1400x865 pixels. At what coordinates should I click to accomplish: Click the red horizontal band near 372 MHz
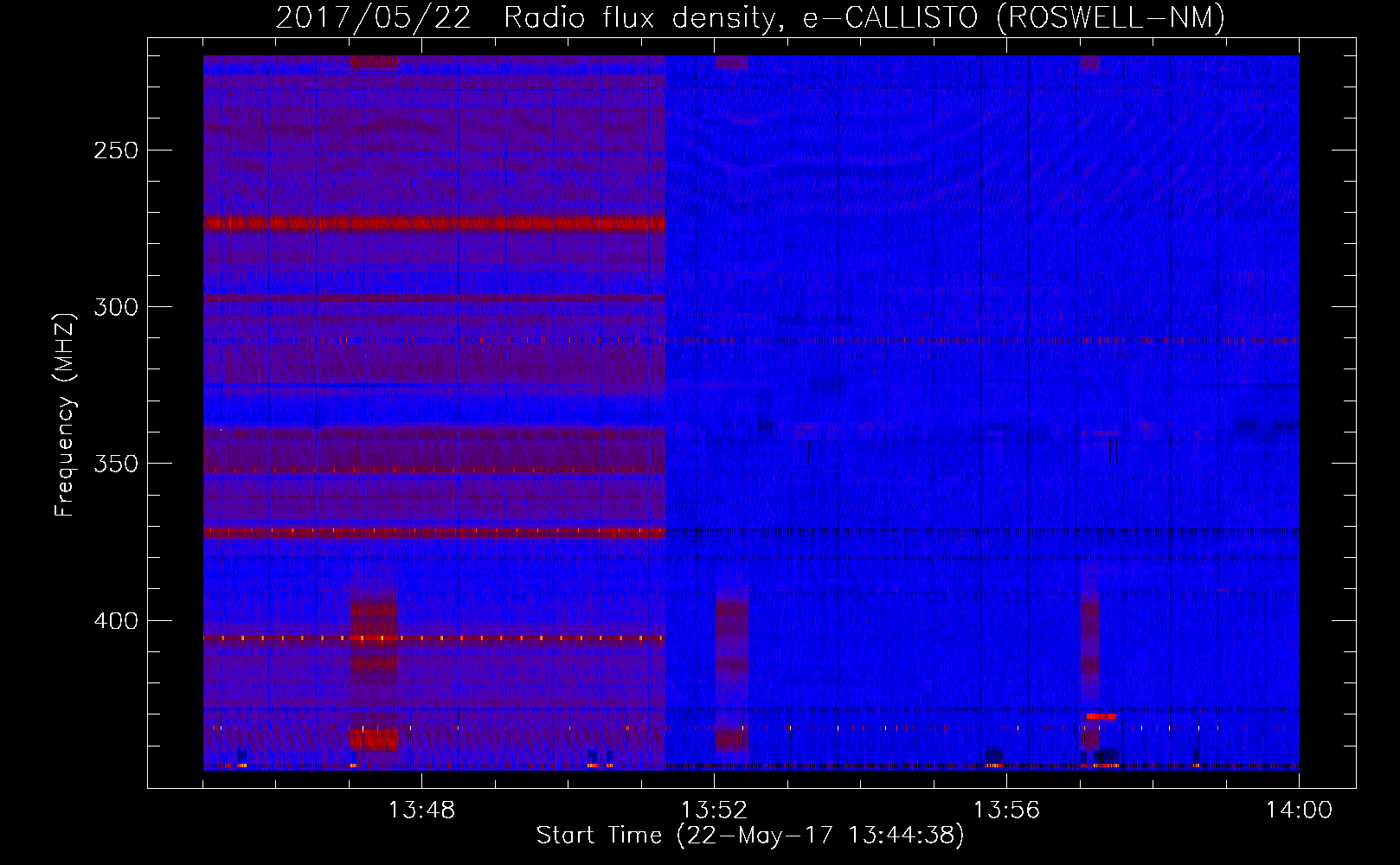click(x=434, y=532)
